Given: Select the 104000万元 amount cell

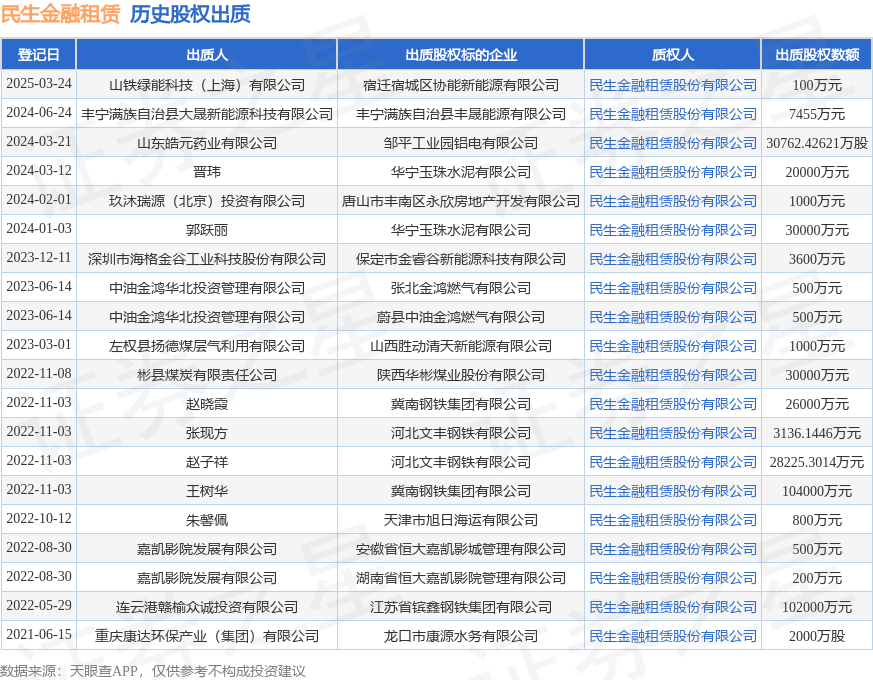Looking at the screenshot, I should (817, 491).
